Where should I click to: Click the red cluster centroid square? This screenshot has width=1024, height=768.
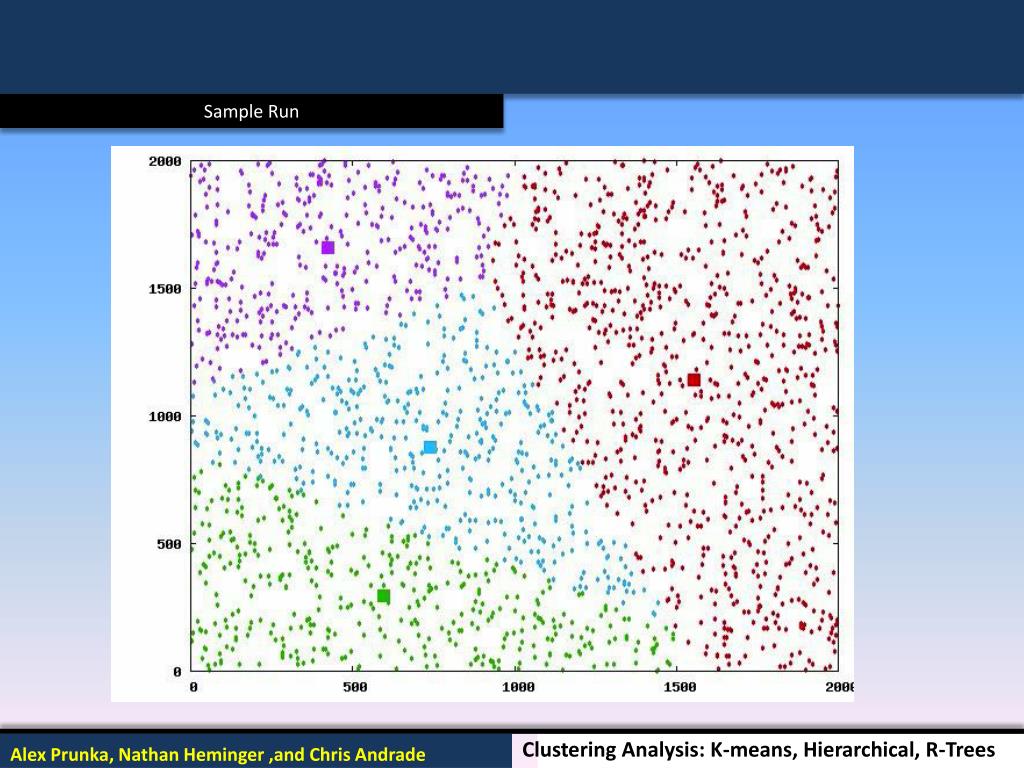[x=694, y=380]
